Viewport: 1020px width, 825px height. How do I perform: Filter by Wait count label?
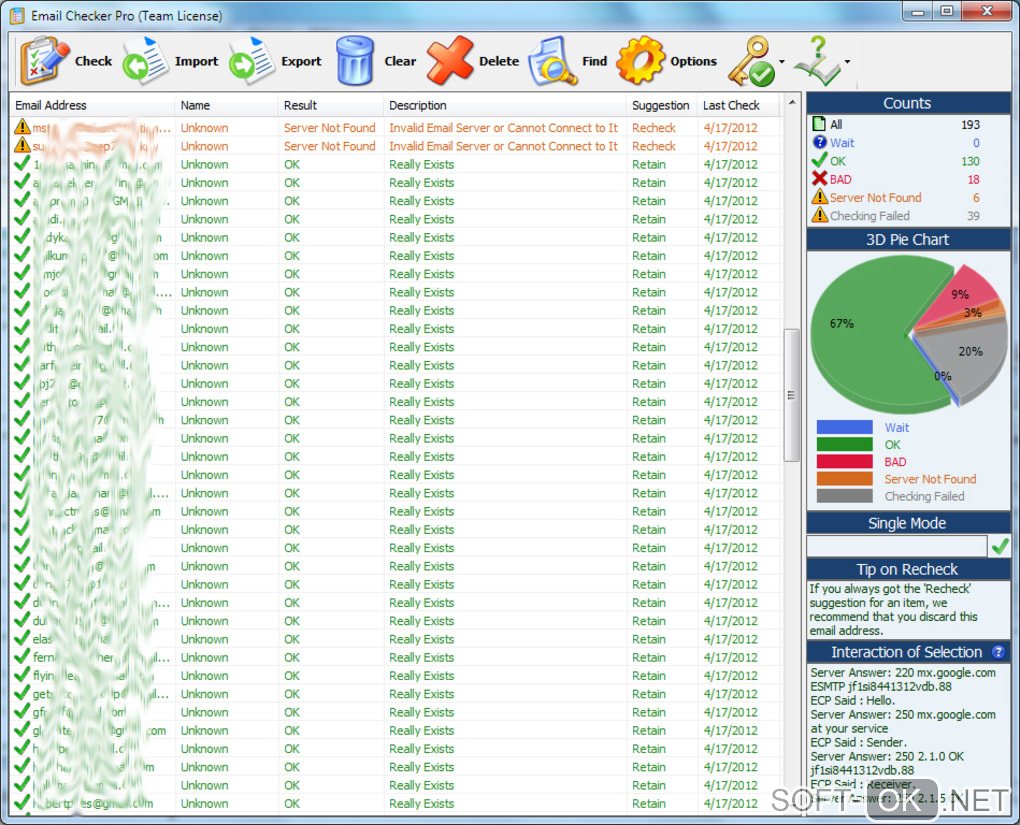842,142
